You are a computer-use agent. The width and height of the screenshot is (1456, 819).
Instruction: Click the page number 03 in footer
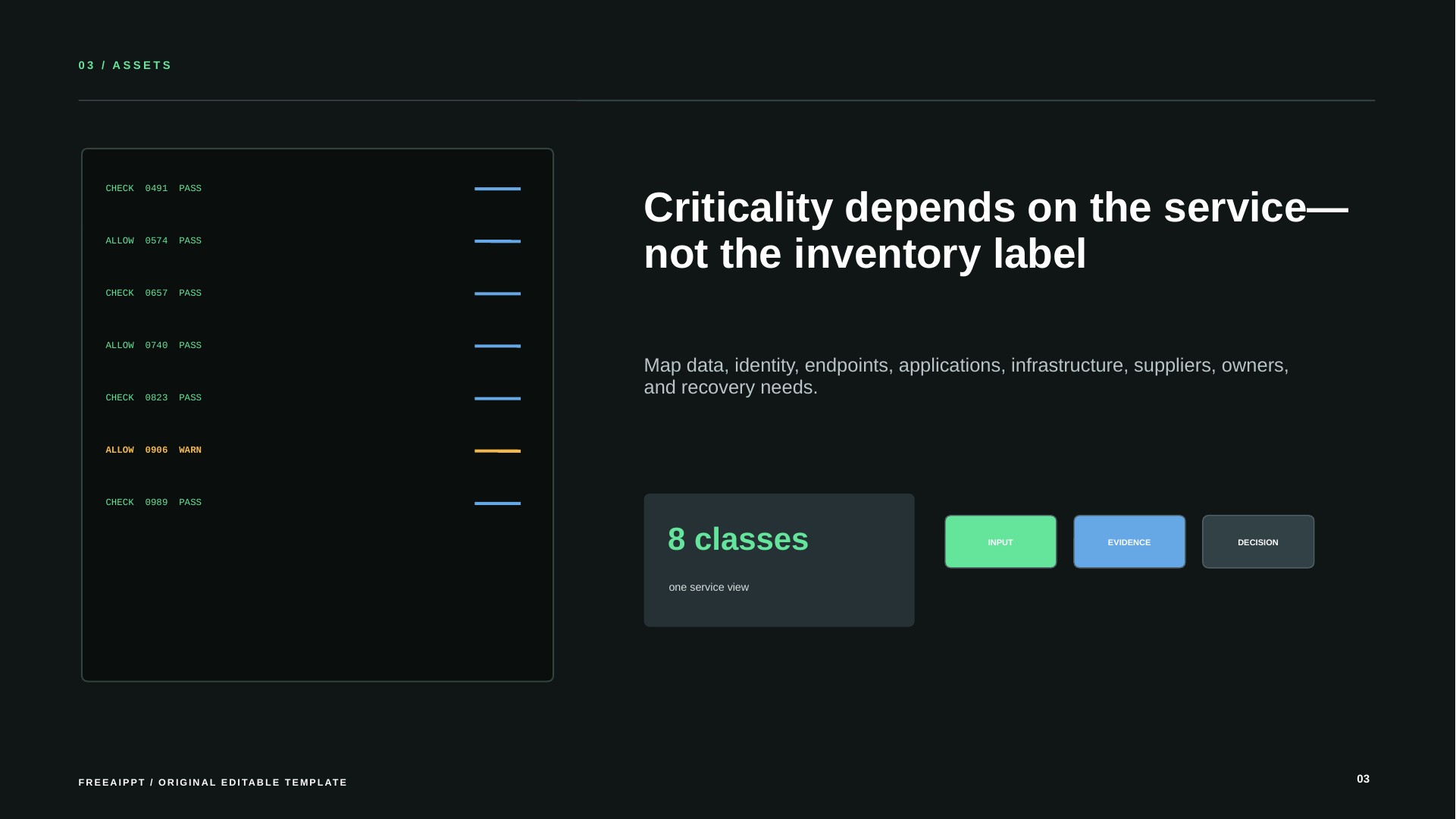point(1363,779)
